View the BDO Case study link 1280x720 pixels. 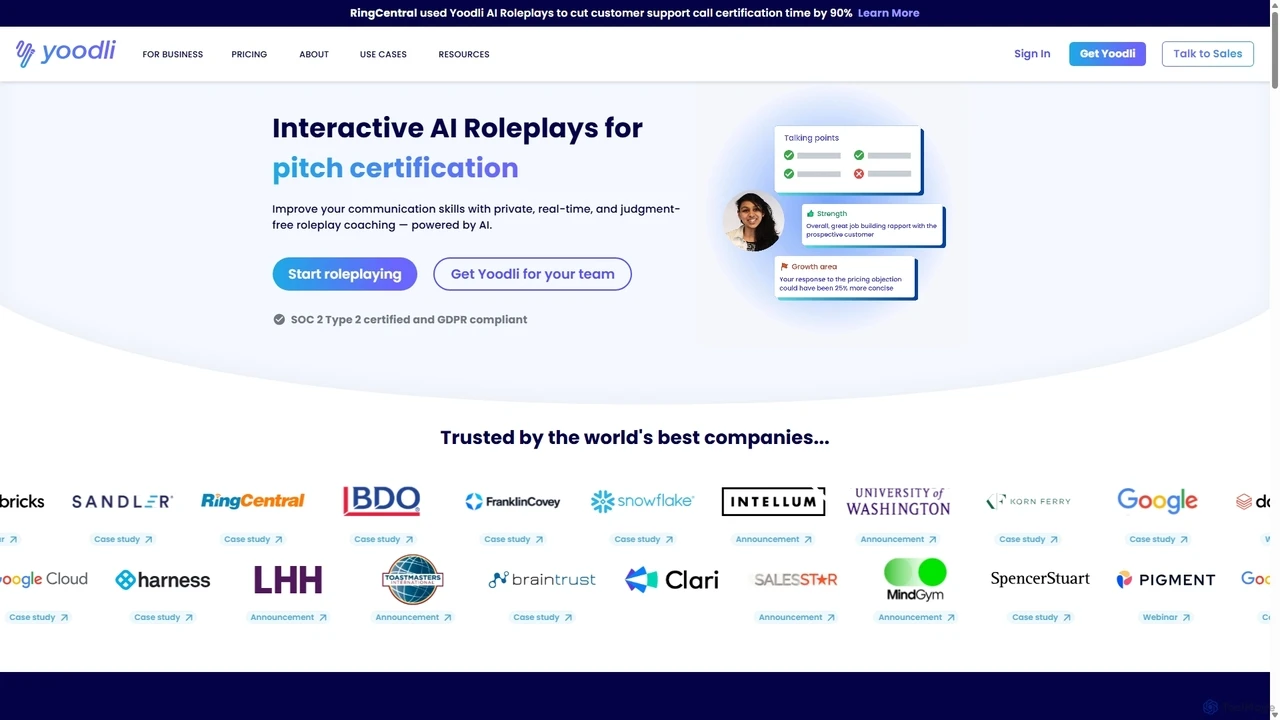383,539
